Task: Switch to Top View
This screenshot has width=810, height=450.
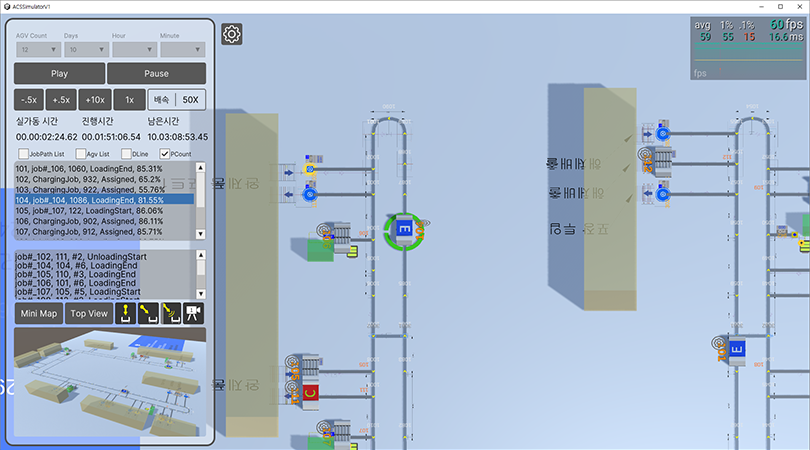Action: pyautogui.click(x=89, y=313)
